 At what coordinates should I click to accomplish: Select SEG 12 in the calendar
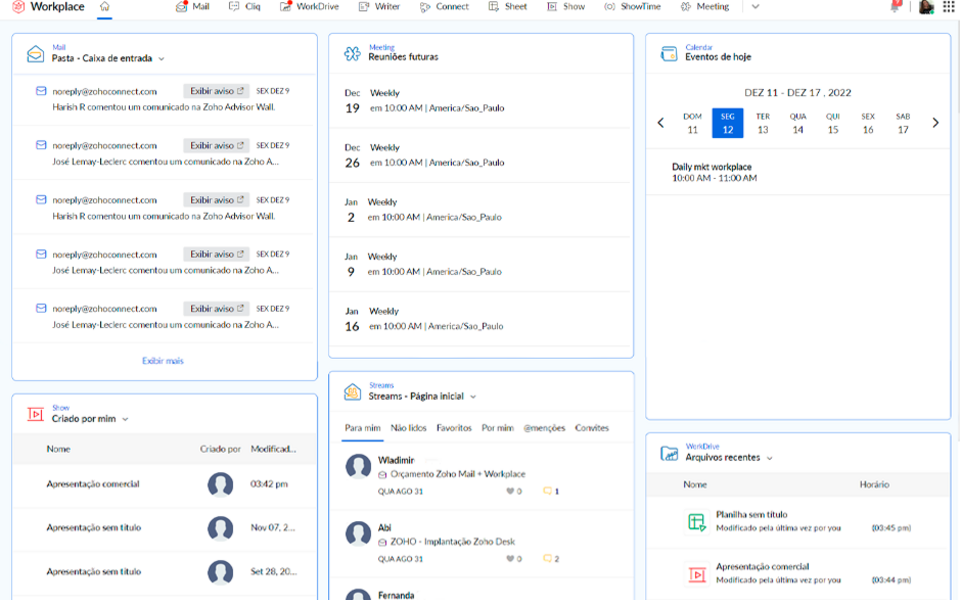(x=727, y=123)
